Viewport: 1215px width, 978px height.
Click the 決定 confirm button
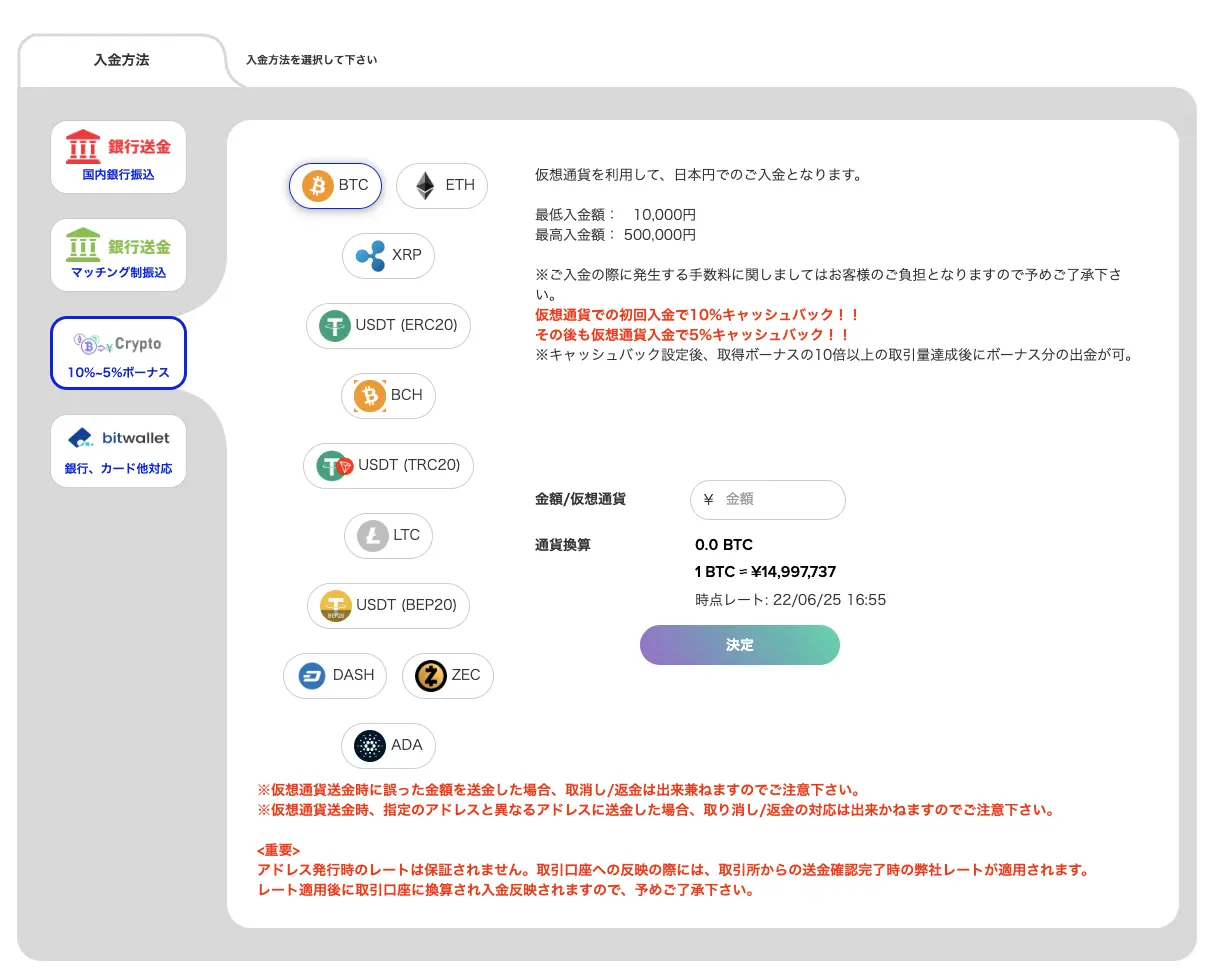click(740, 645)
